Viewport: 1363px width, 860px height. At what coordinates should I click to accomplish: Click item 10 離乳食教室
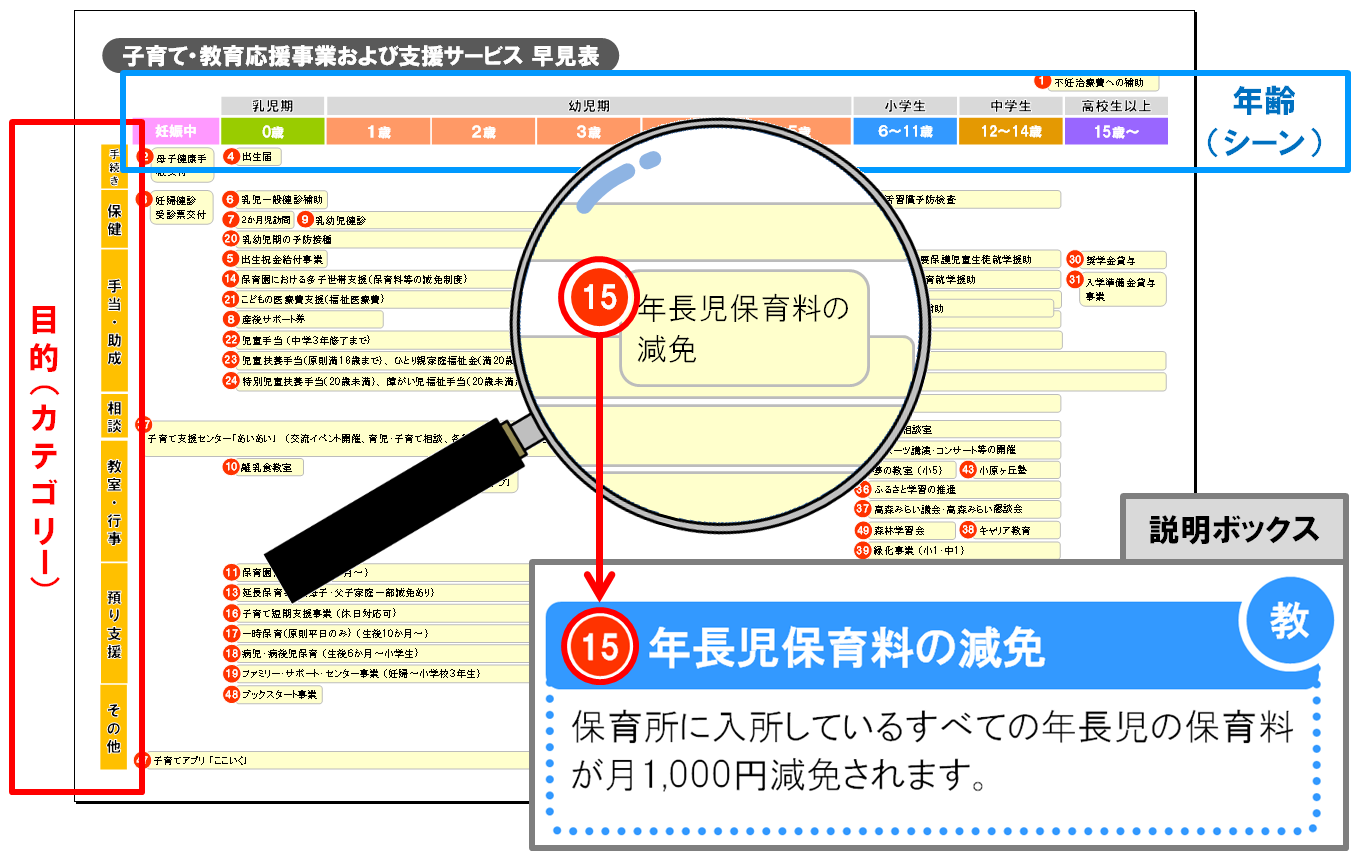coord(263,466)
